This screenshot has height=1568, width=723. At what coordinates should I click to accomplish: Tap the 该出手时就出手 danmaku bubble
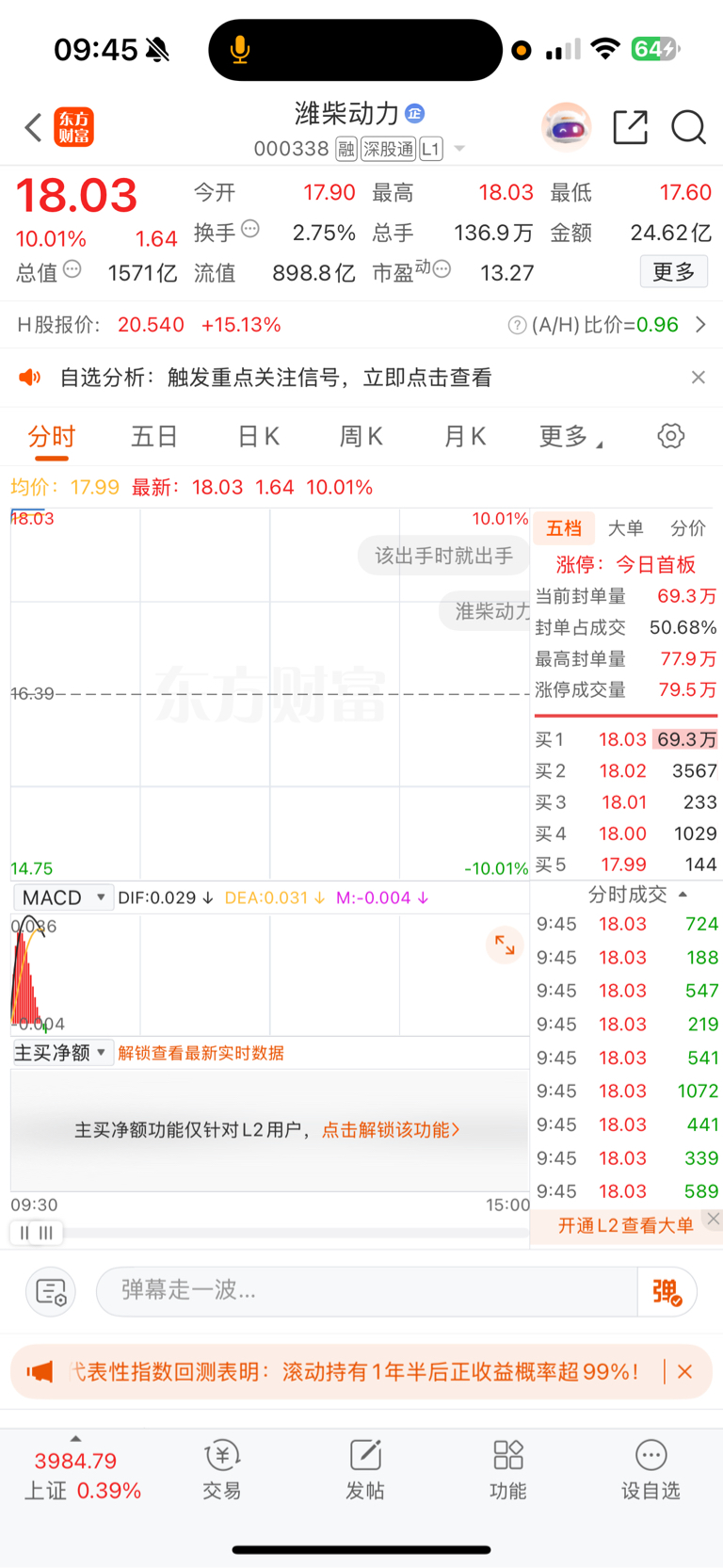coord(443,556)
